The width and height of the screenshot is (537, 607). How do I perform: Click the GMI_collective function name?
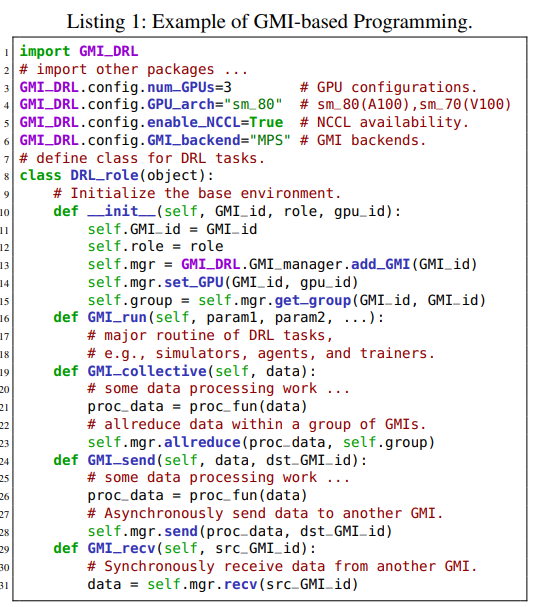(147, 371)
